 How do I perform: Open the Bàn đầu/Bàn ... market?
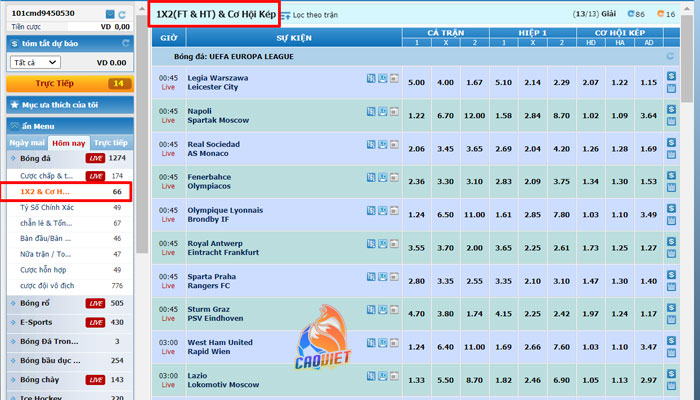(70, 239)
